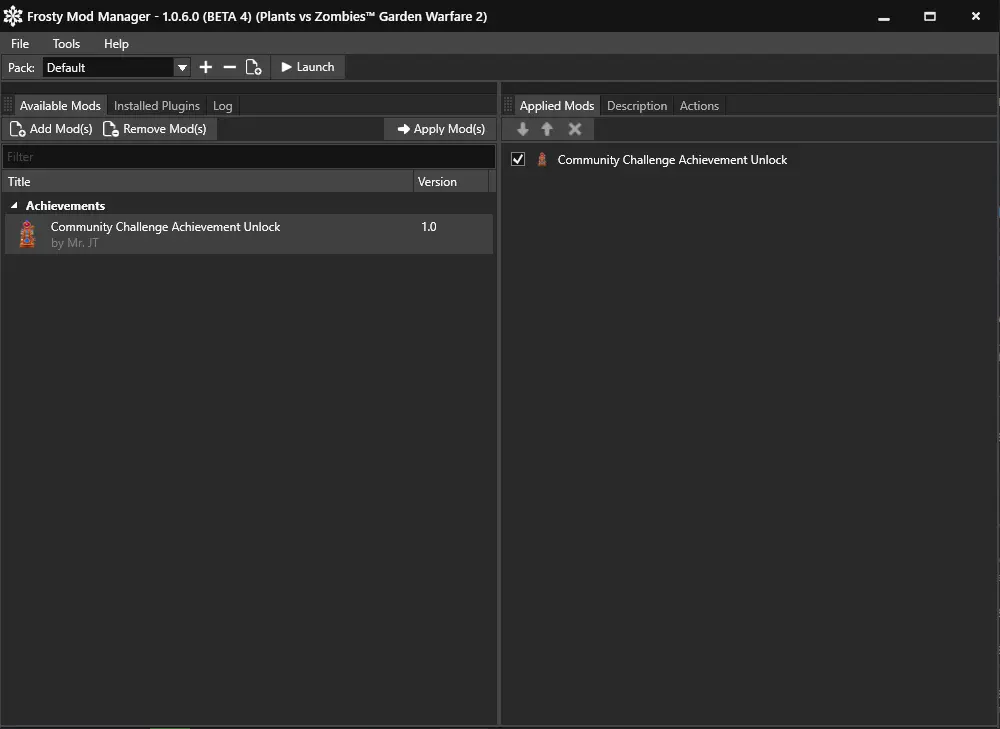Open the File menu
Screen dimensions: 1000x729
(20, 43)
